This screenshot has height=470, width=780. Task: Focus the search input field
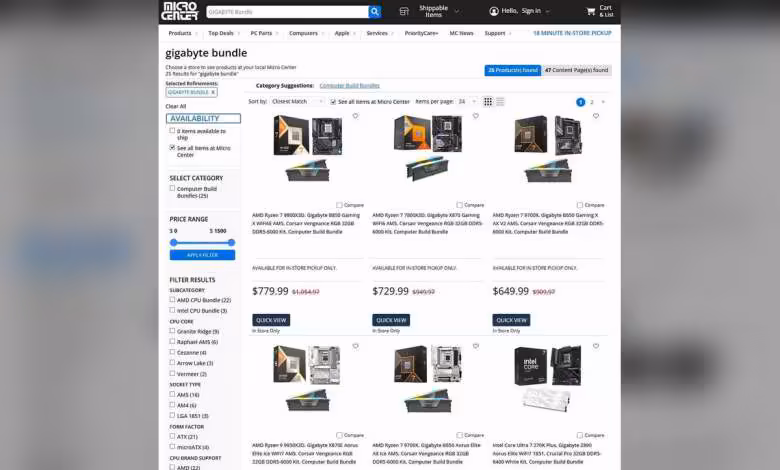[287, 11]
